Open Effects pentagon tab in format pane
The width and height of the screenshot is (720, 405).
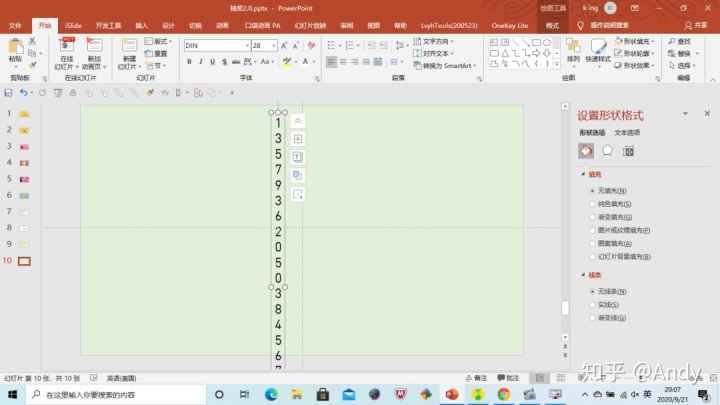click(x=607, y=151)
